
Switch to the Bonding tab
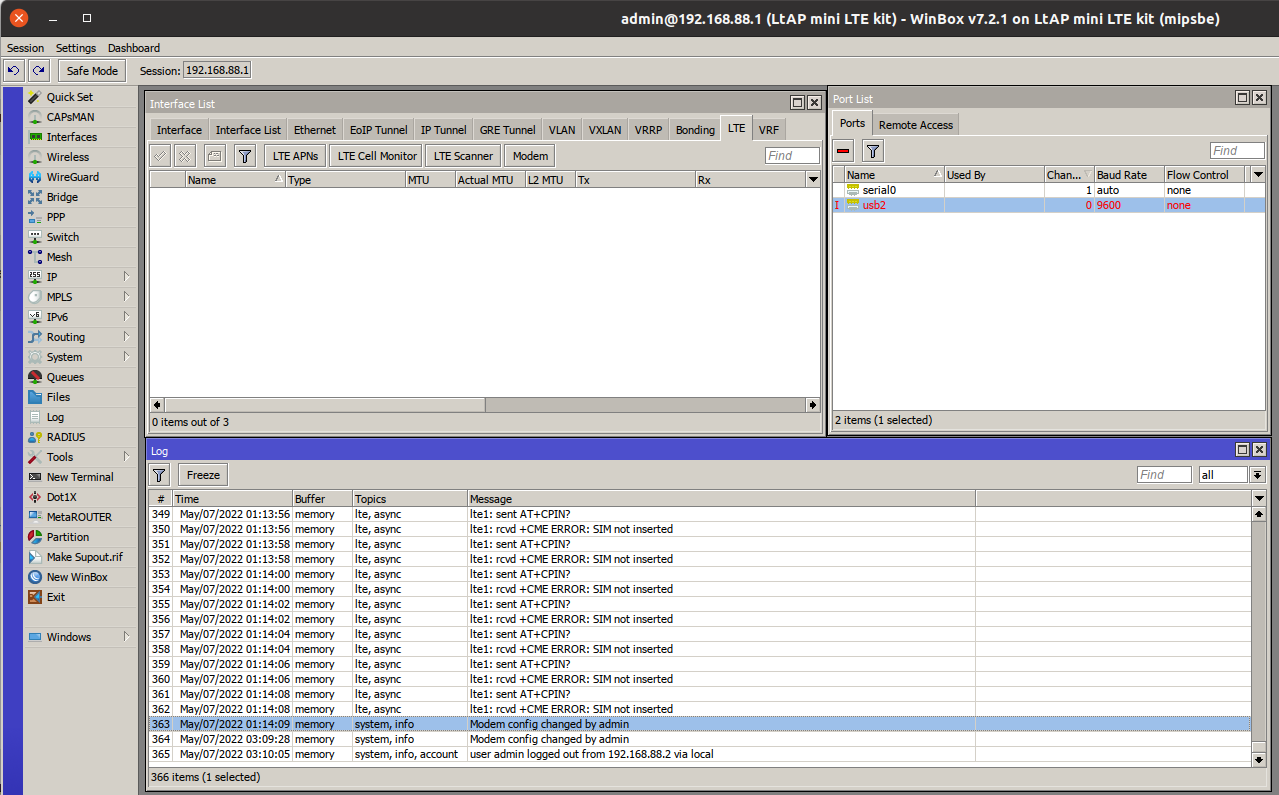695,130
